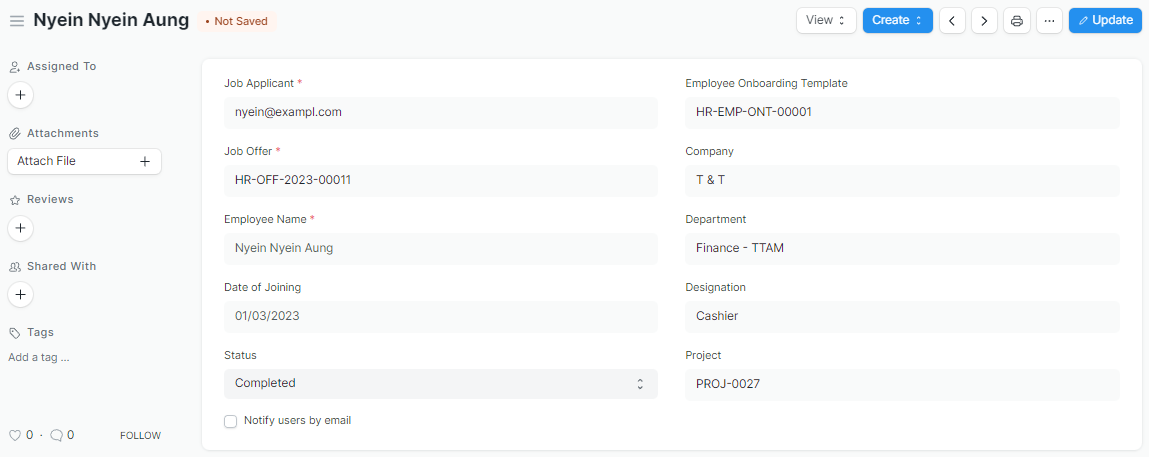This screenshot has width=1149, height=457.
Task: Add an assignee with the Assigned To plus
Action: (x=21, y=95)
